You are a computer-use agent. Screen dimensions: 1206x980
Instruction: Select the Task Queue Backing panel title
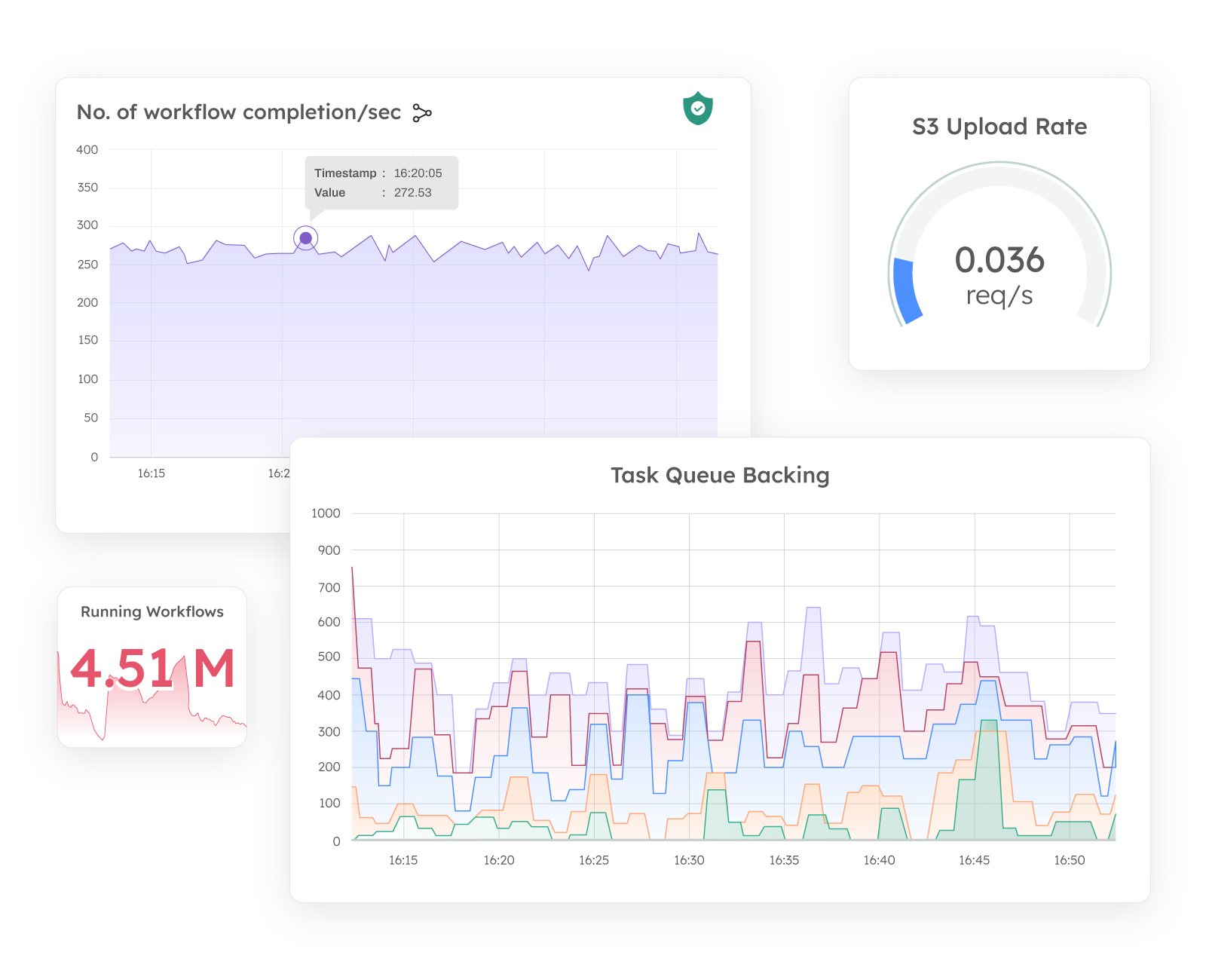coord(720,476)
